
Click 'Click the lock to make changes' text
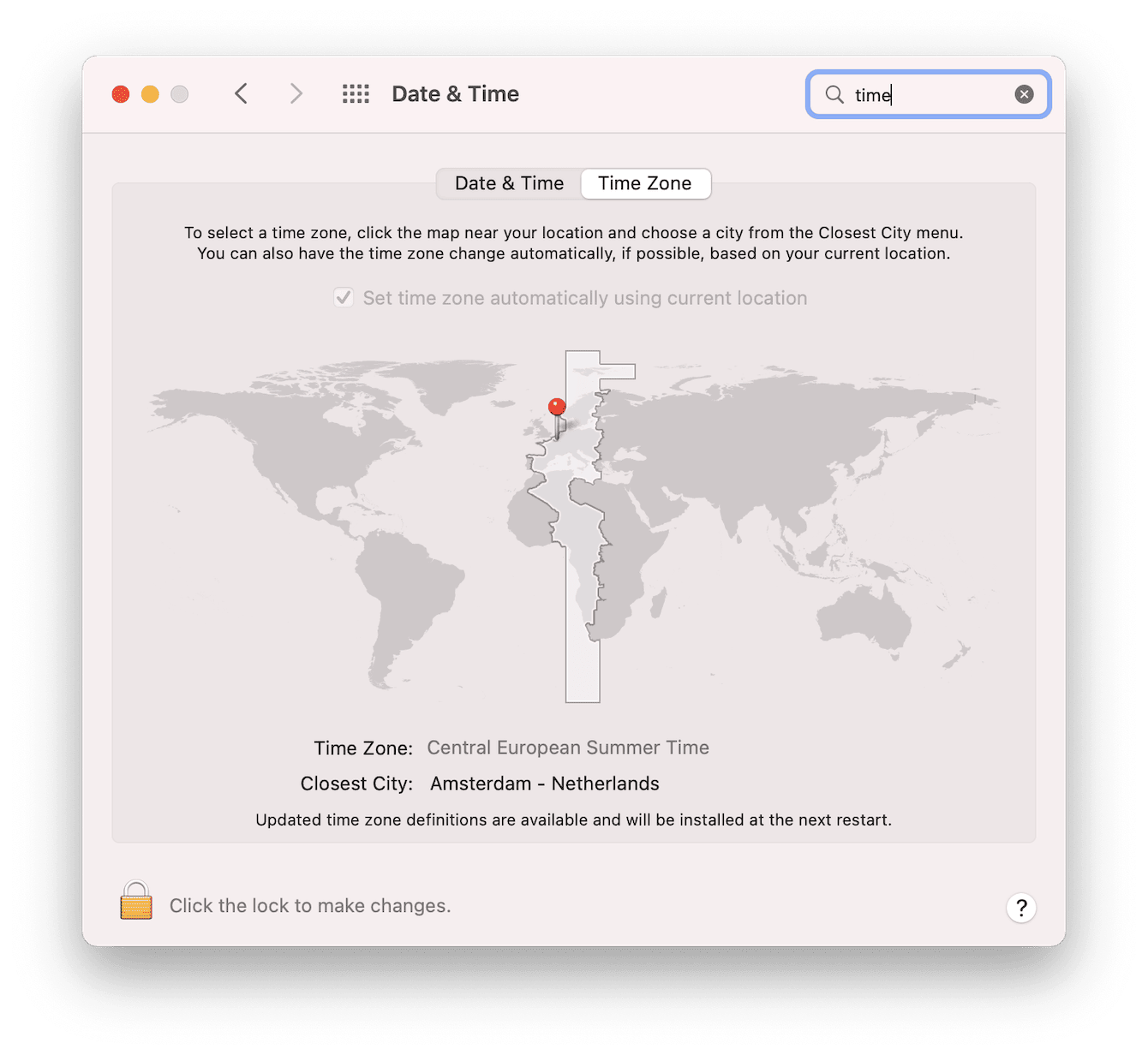[x=309, y=905]
